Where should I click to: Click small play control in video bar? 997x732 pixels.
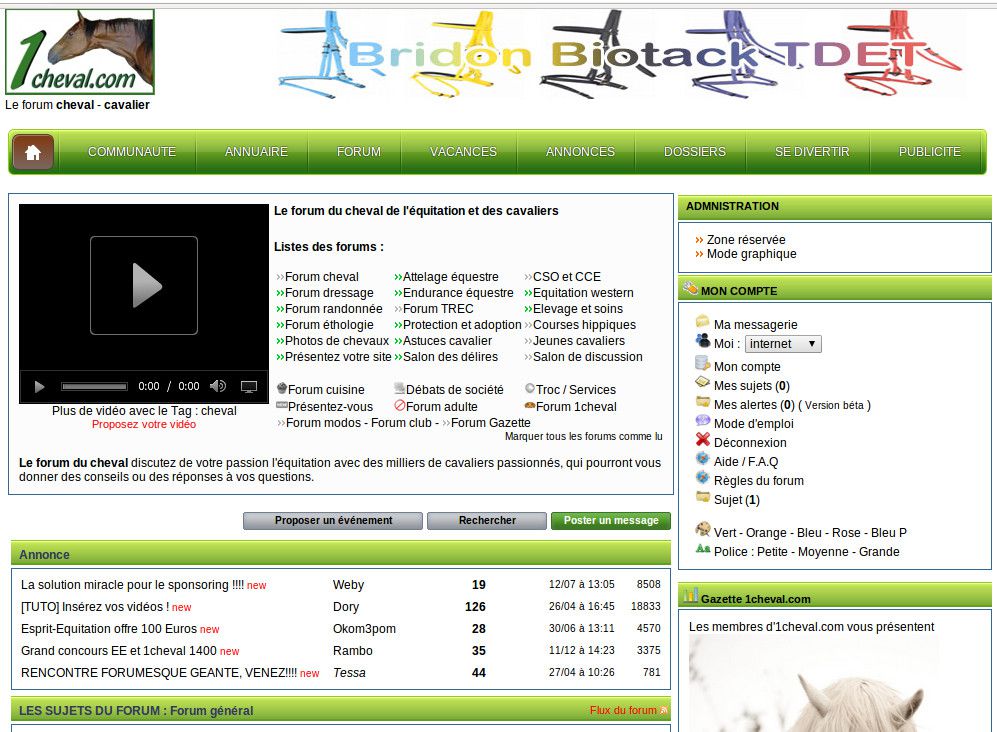40,386
